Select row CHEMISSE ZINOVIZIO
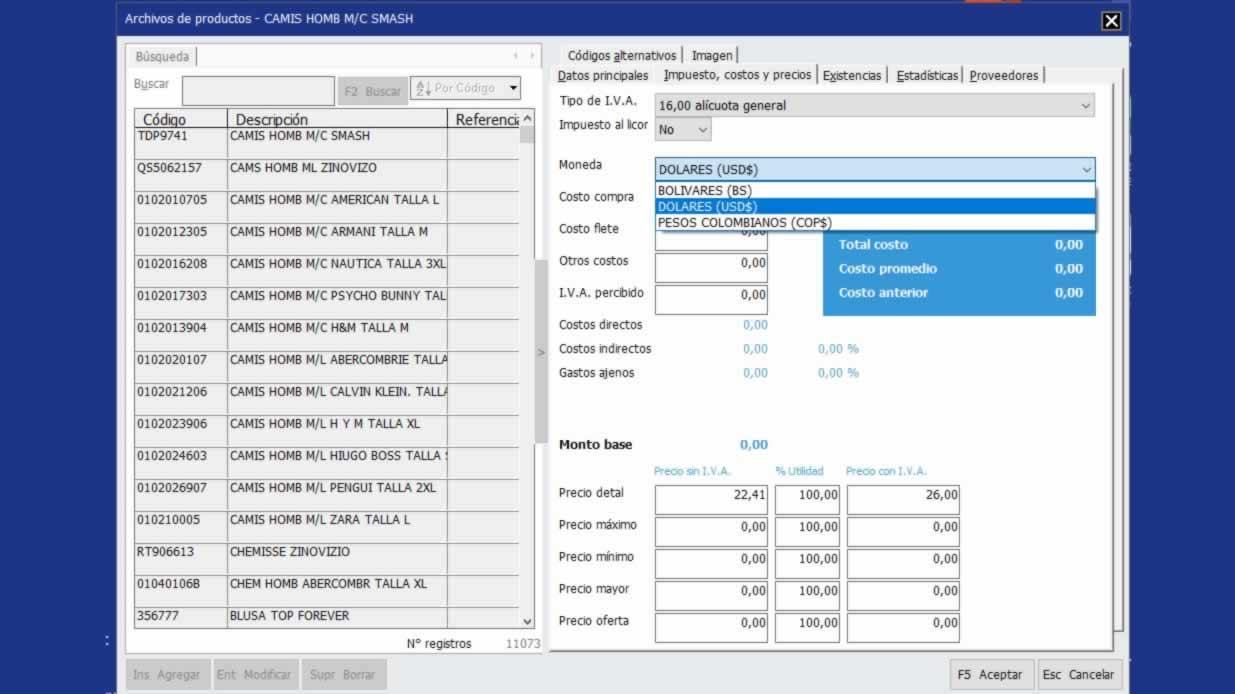This screenshot has height=694, width=1235. 327,559
